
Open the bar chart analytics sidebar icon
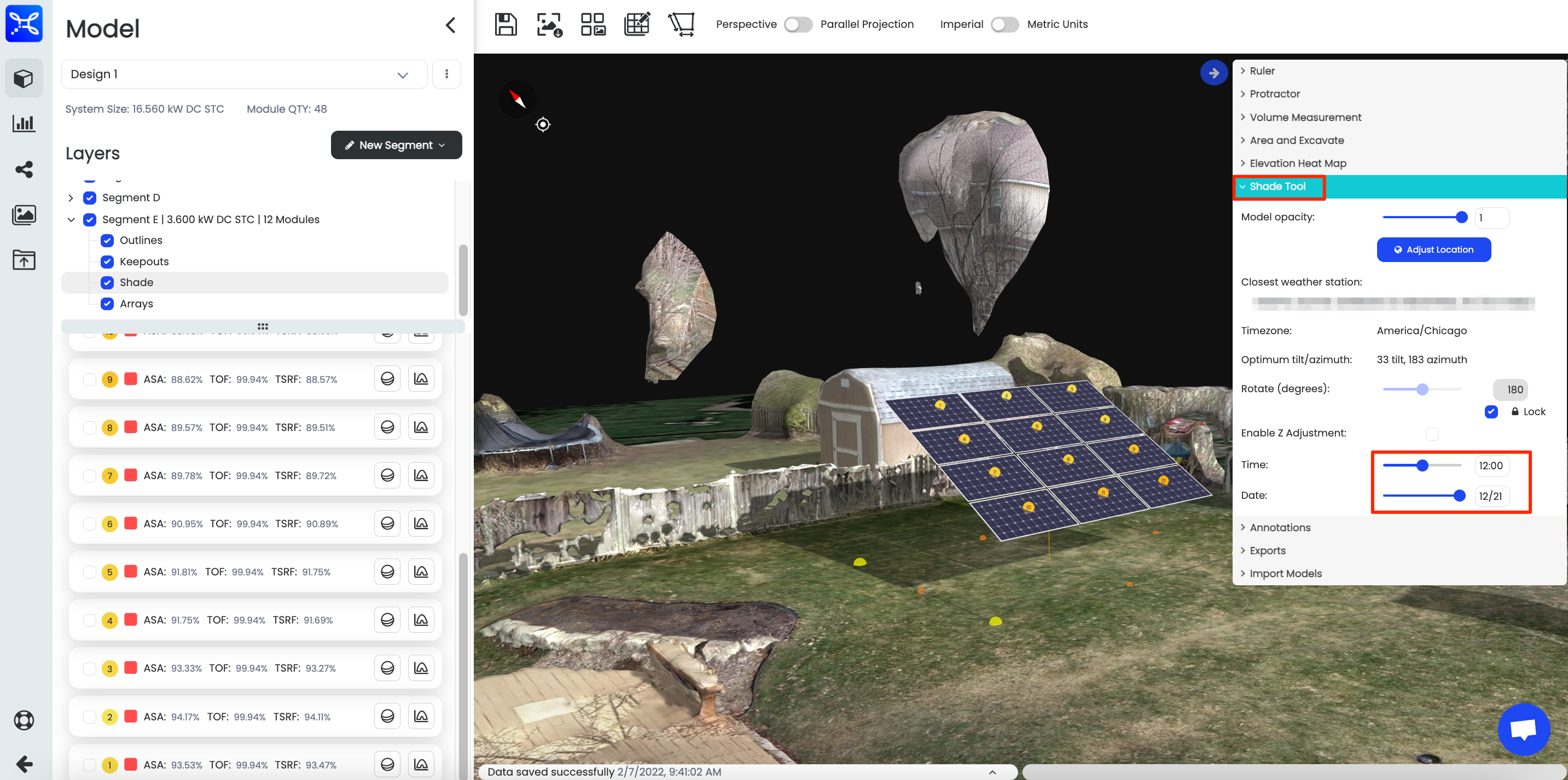coord(24,124)
